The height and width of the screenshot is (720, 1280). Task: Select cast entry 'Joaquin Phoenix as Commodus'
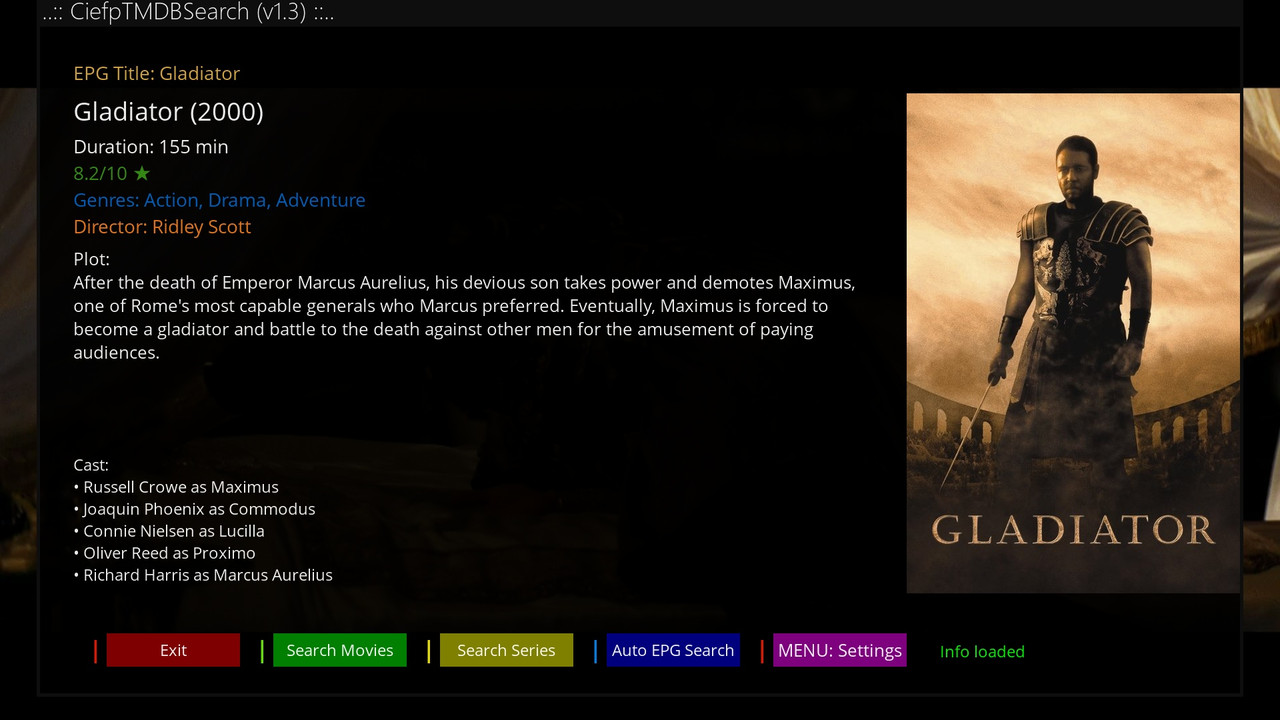195,509
